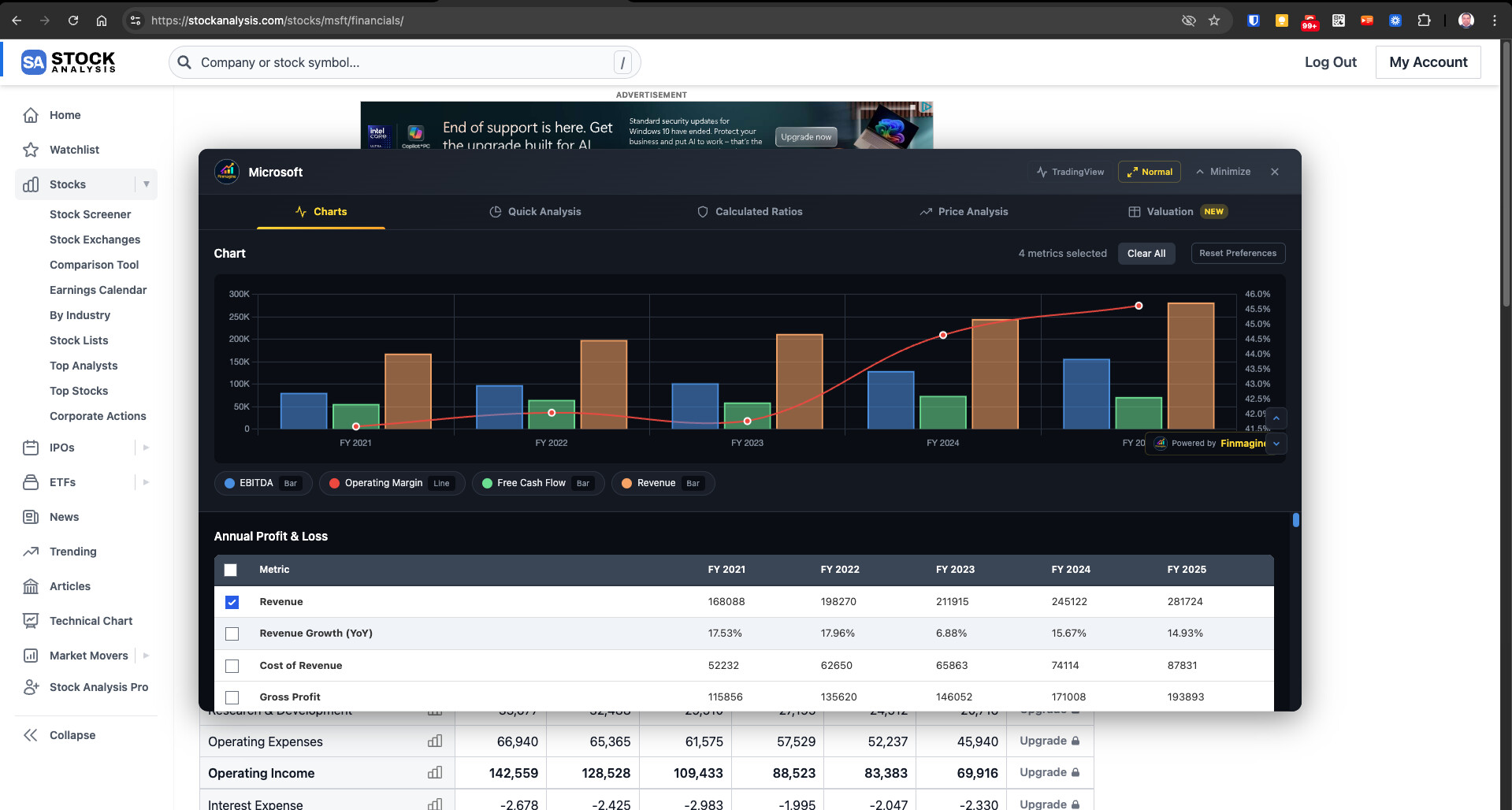Image resolution: width=1512 pixels, height=810 pixels.
Task: Open Watchlist via the star icon
Action: (x=31, y=150)
